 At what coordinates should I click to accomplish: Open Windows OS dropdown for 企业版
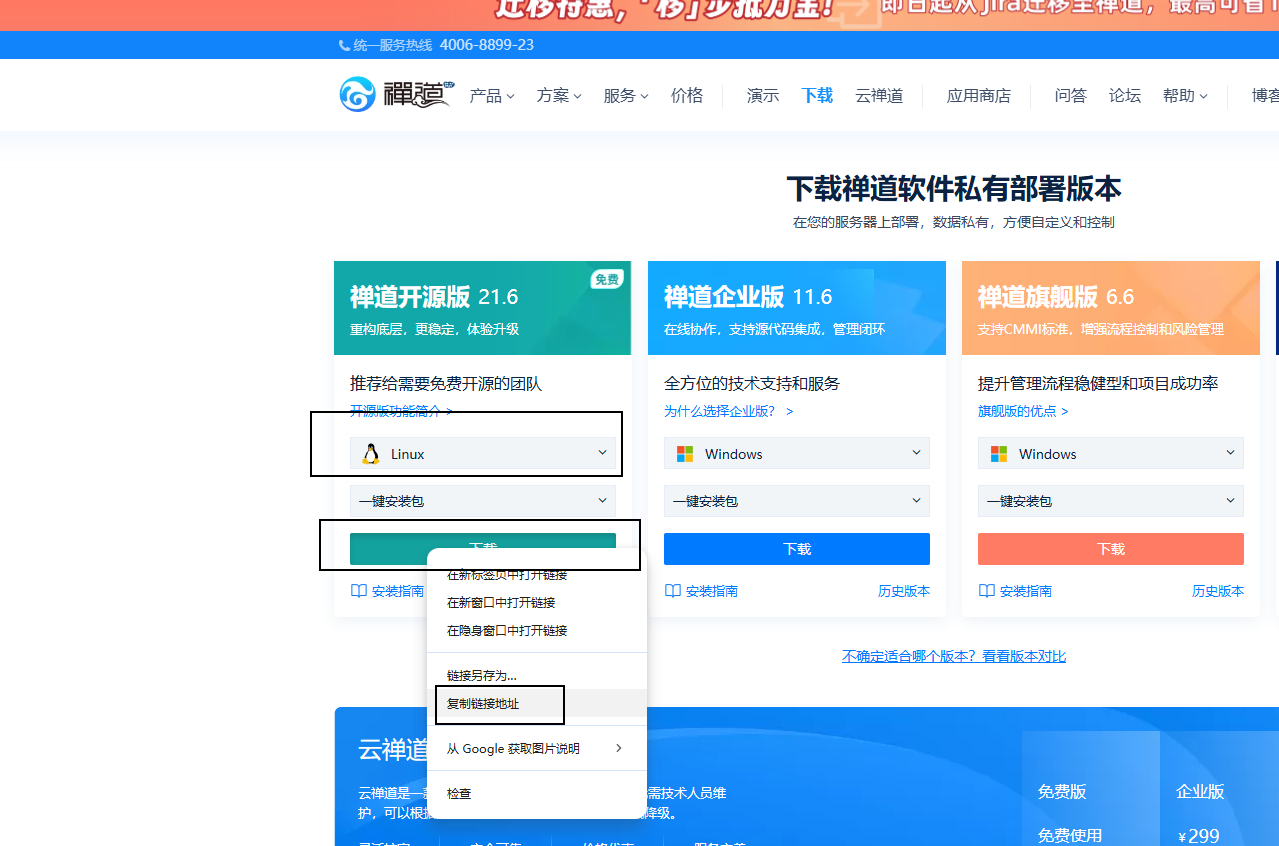797,453
